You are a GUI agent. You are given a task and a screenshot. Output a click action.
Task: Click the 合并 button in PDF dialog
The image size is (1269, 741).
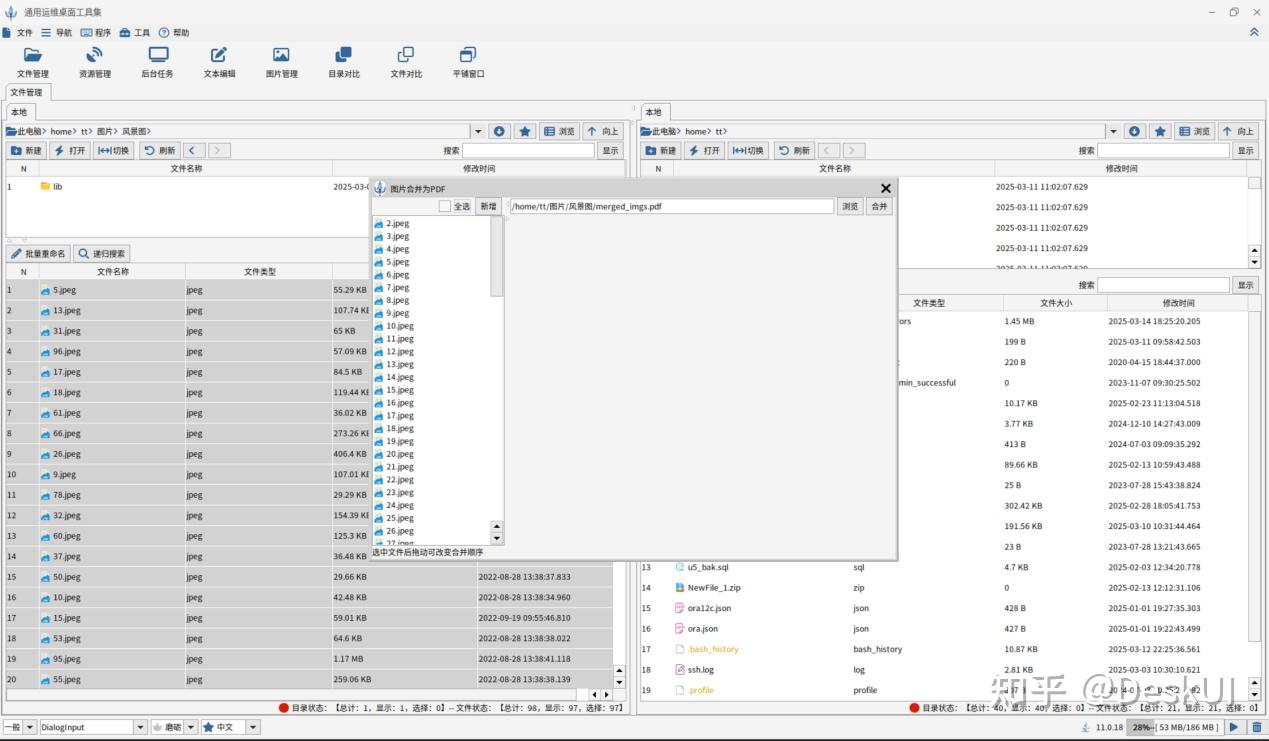pos(878,206)
